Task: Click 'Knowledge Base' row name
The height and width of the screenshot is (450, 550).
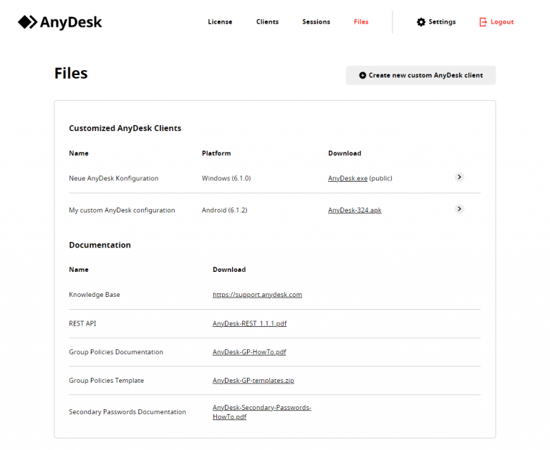Action: point(94,295)
